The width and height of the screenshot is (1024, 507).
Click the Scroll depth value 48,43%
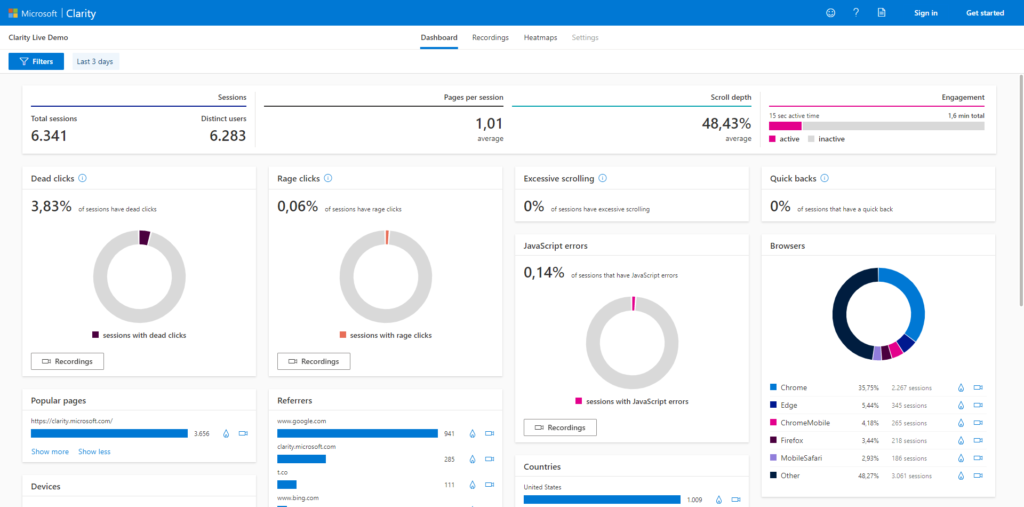pyautogui.click(x=726, y=123)
